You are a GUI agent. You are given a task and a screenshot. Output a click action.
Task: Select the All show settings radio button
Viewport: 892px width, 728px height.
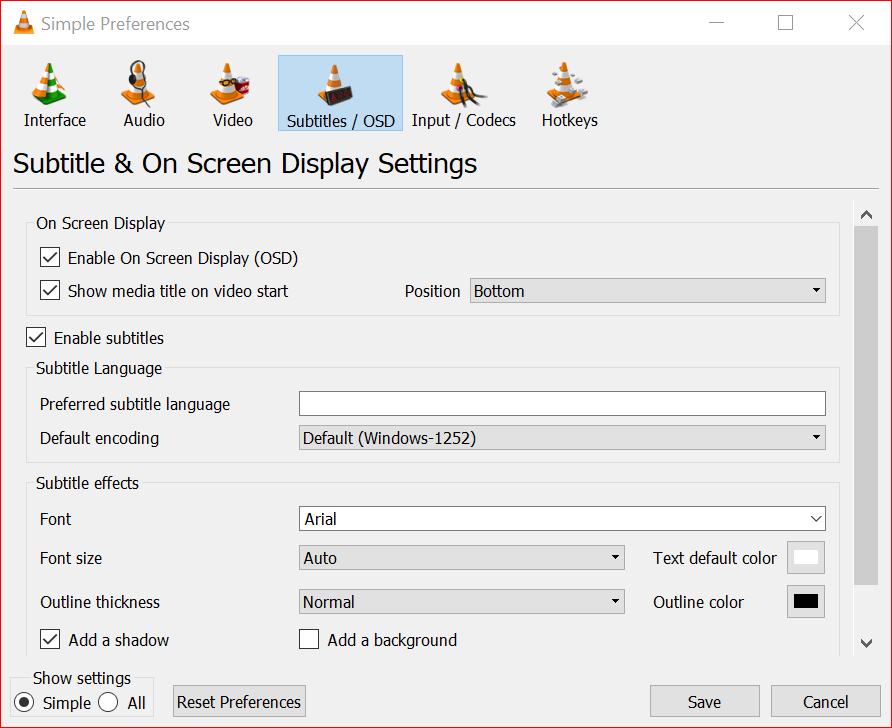(x=108, y=703)
